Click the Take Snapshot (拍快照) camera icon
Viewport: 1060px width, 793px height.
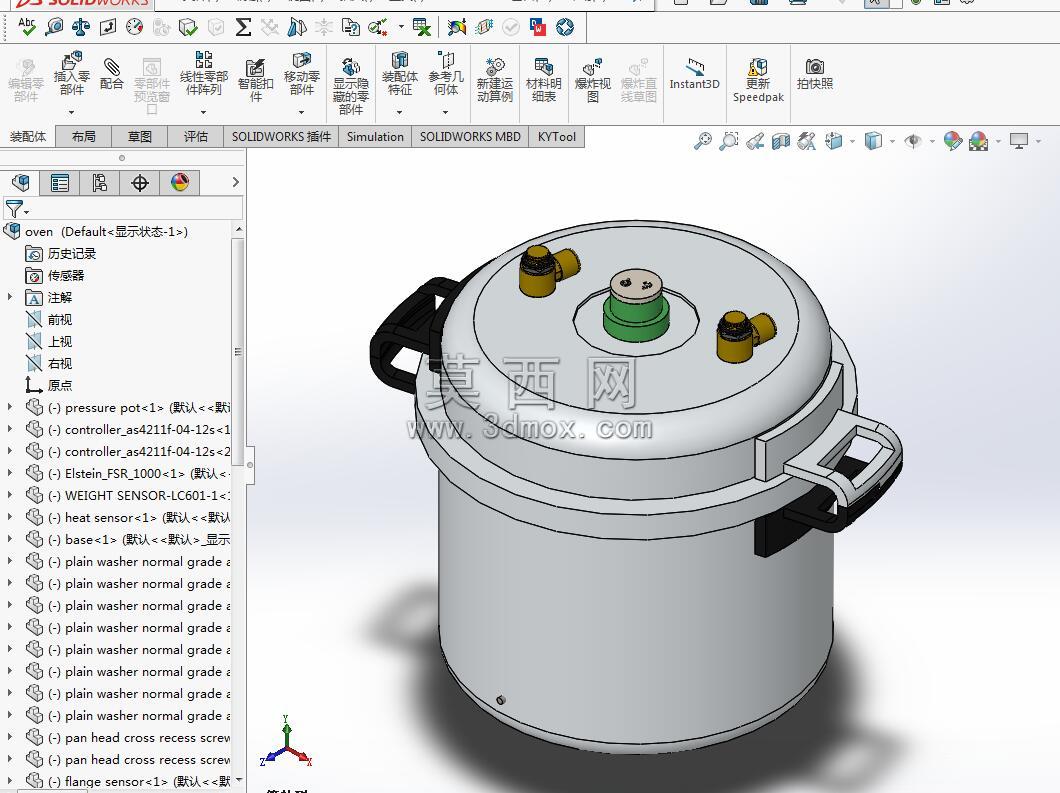815,74
